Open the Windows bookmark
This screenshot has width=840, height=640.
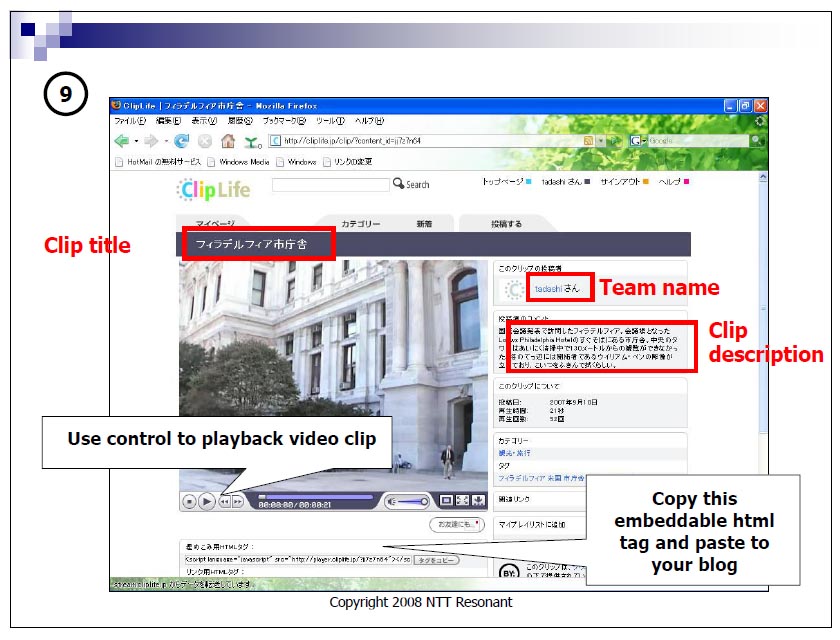click(296, 162)
